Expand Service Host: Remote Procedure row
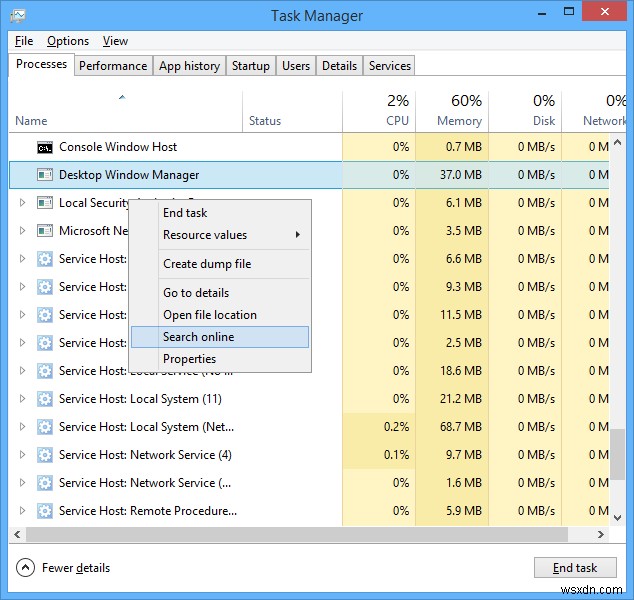 tap(23, 511)
